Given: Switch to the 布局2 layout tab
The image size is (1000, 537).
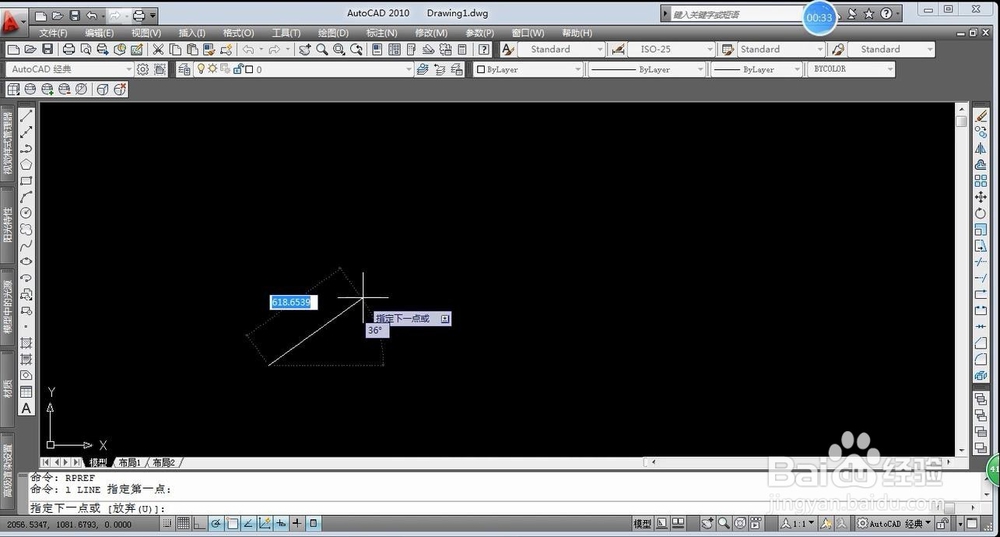Looking at the screenshot, I should point(163,462).
